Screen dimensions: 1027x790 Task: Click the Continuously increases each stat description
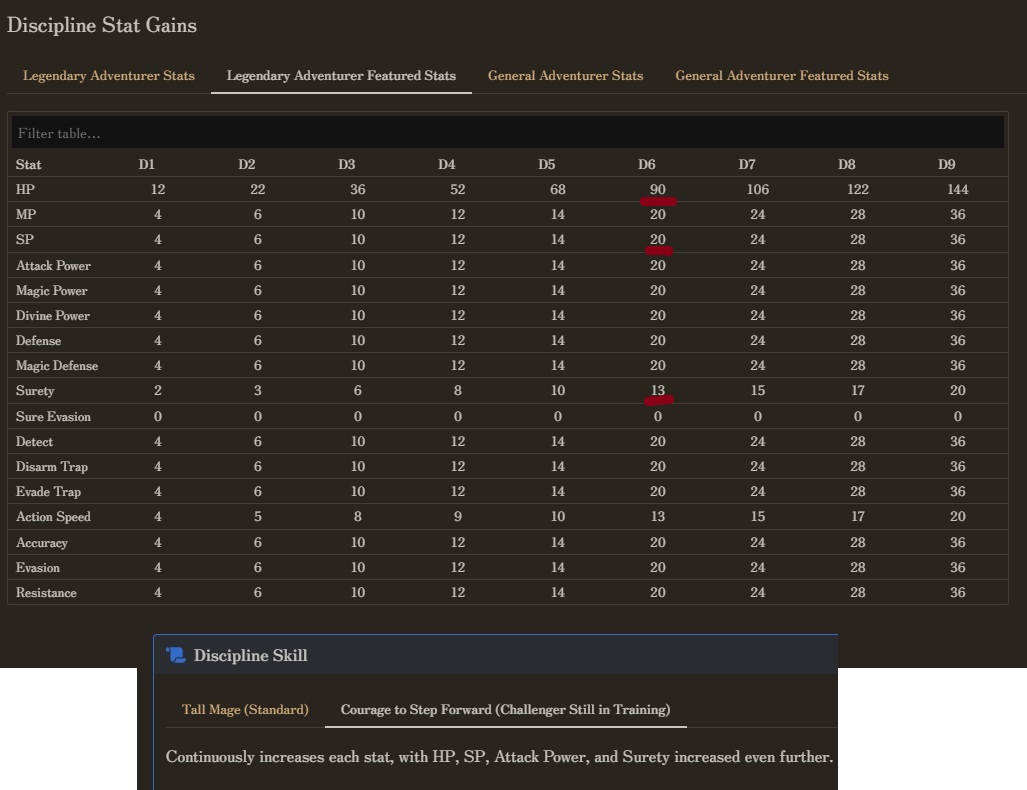point(499,757)
